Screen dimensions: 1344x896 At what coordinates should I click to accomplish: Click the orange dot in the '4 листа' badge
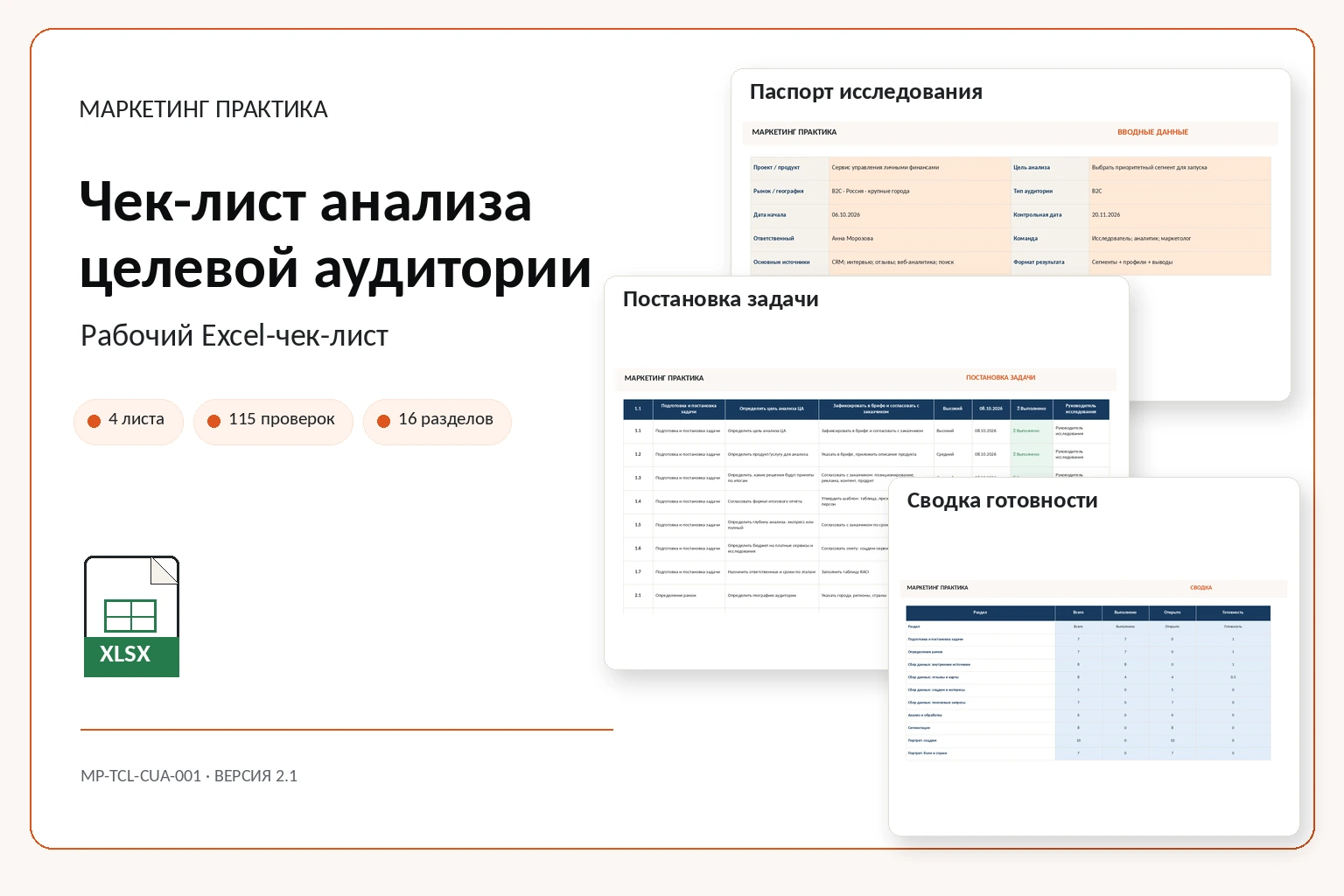(x=94, y=421)
